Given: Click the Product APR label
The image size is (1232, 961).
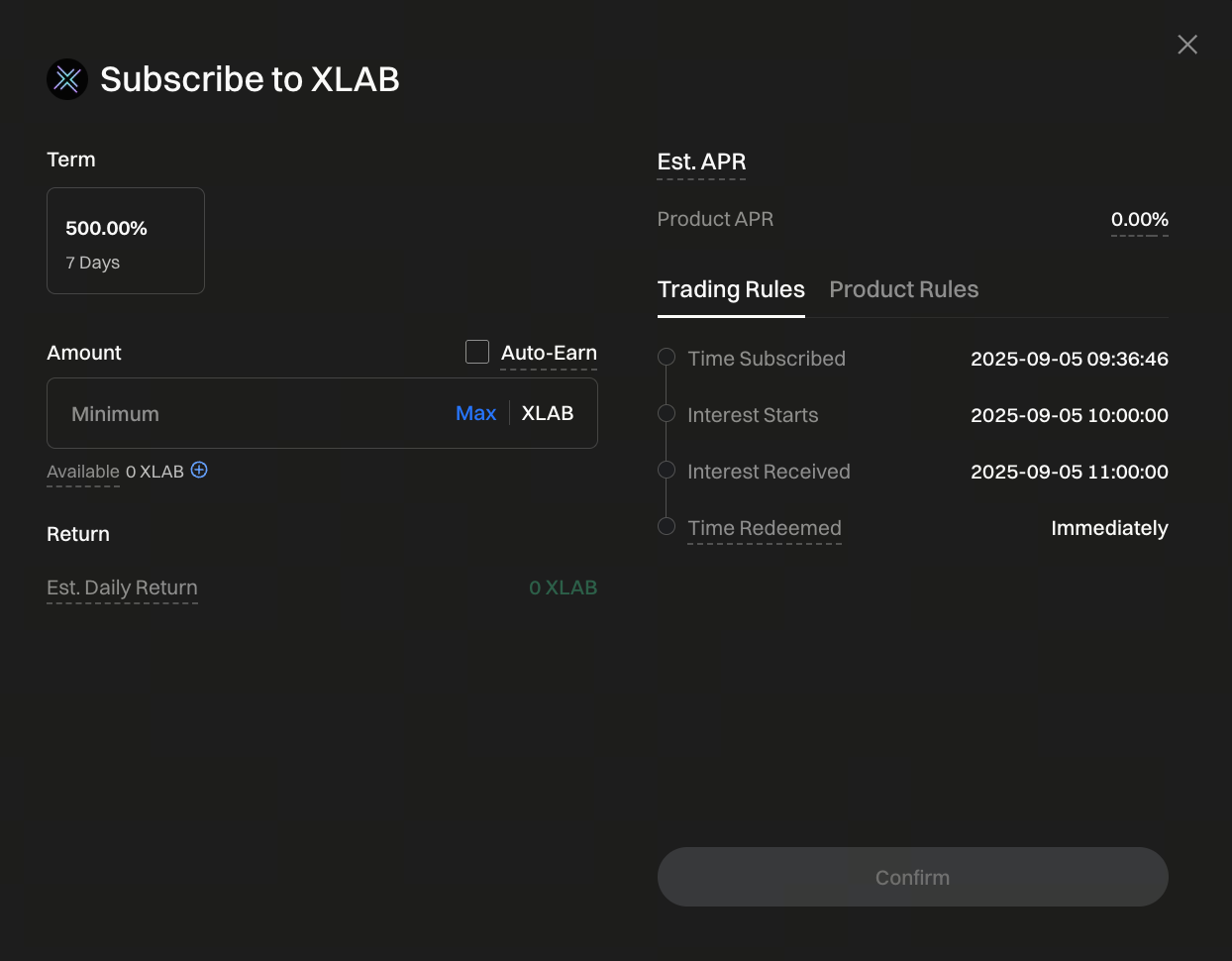Looking at the screenshot, I should click(x=715, y=219).
